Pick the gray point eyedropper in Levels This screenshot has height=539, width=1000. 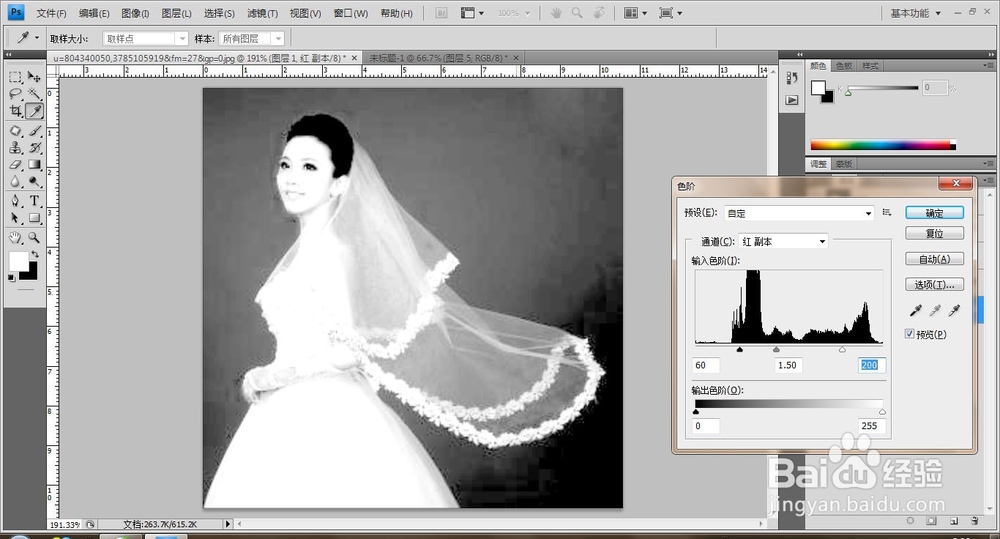click(935, 311)
